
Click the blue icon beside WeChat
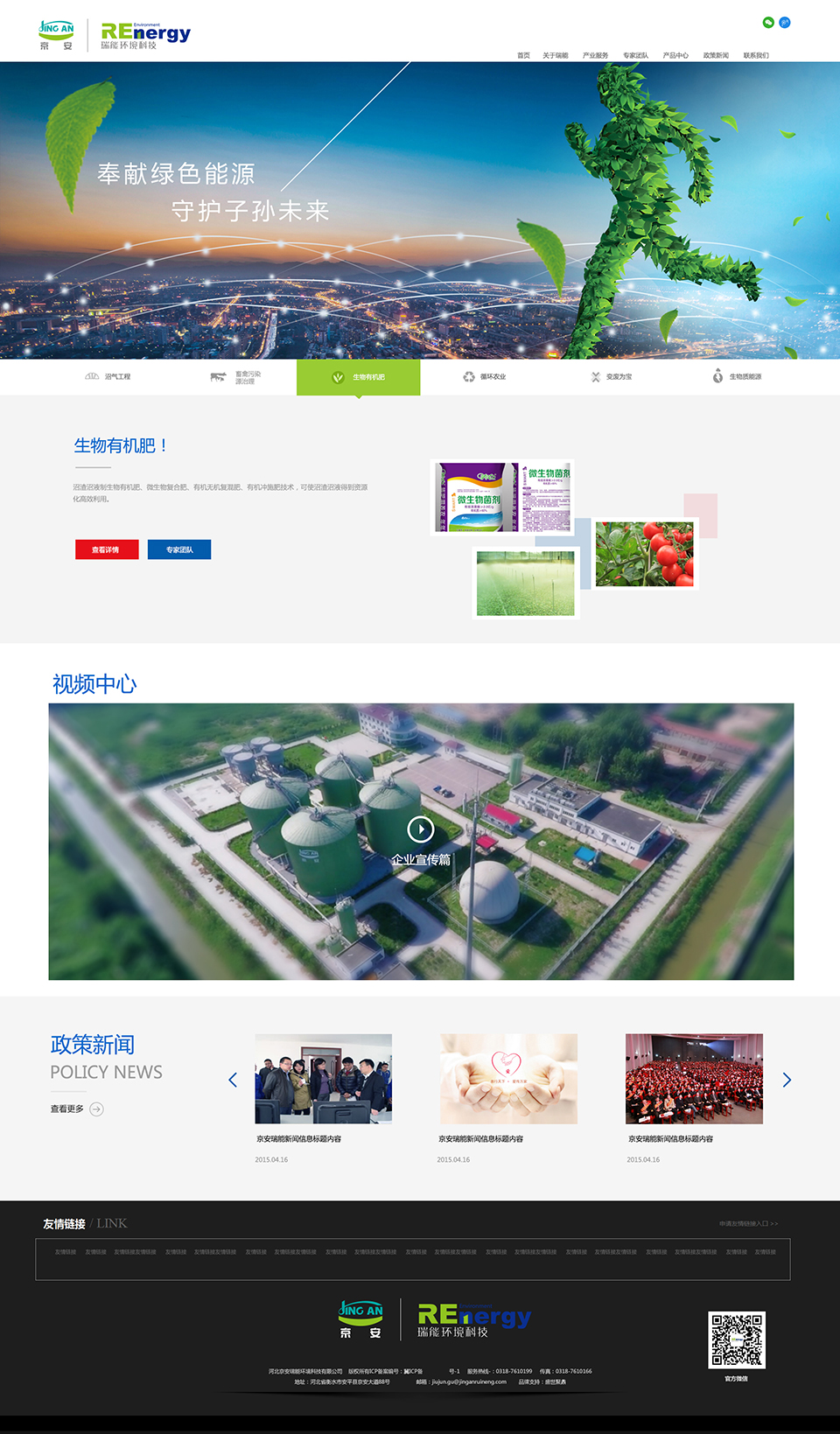click(785, 23)
